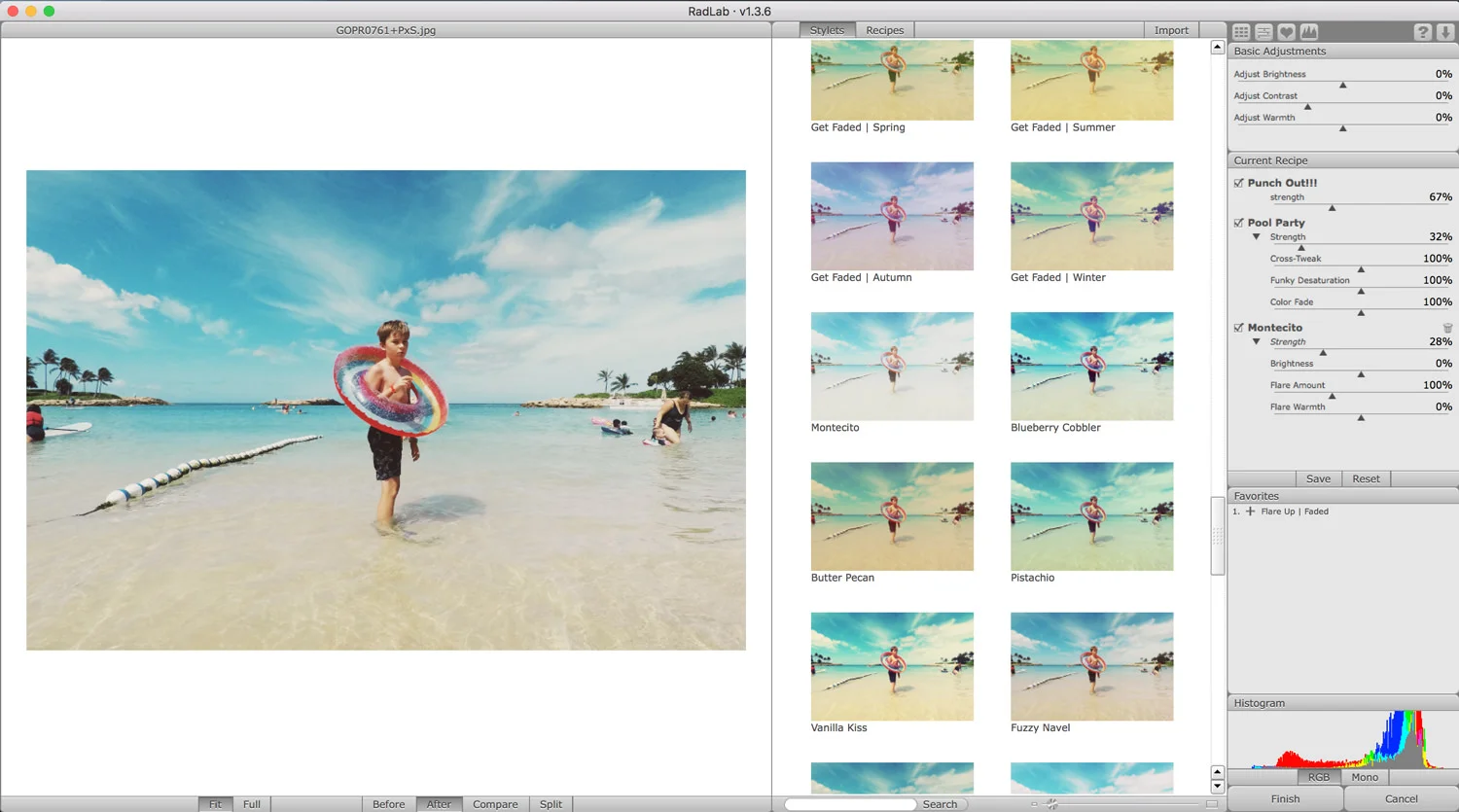Image resolution: width=1459 pixels, height=812 pixels.
Task: Click the Finish button
Action: pos(1285,798)
